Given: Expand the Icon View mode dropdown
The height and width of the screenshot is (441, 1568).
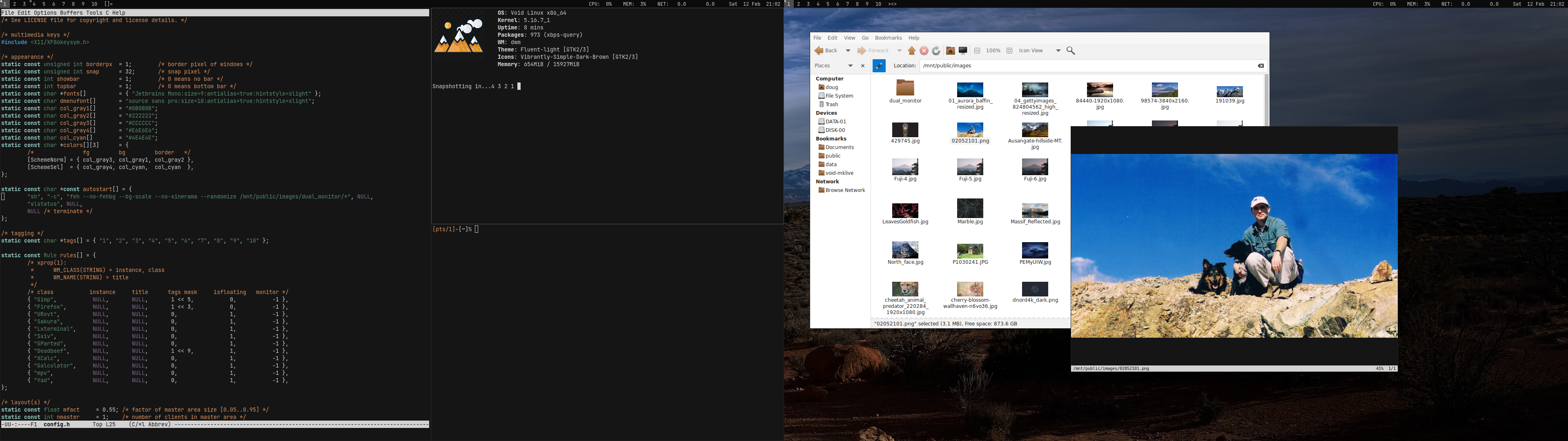Looking at the screenshot, I should (x=1058, y=51).
